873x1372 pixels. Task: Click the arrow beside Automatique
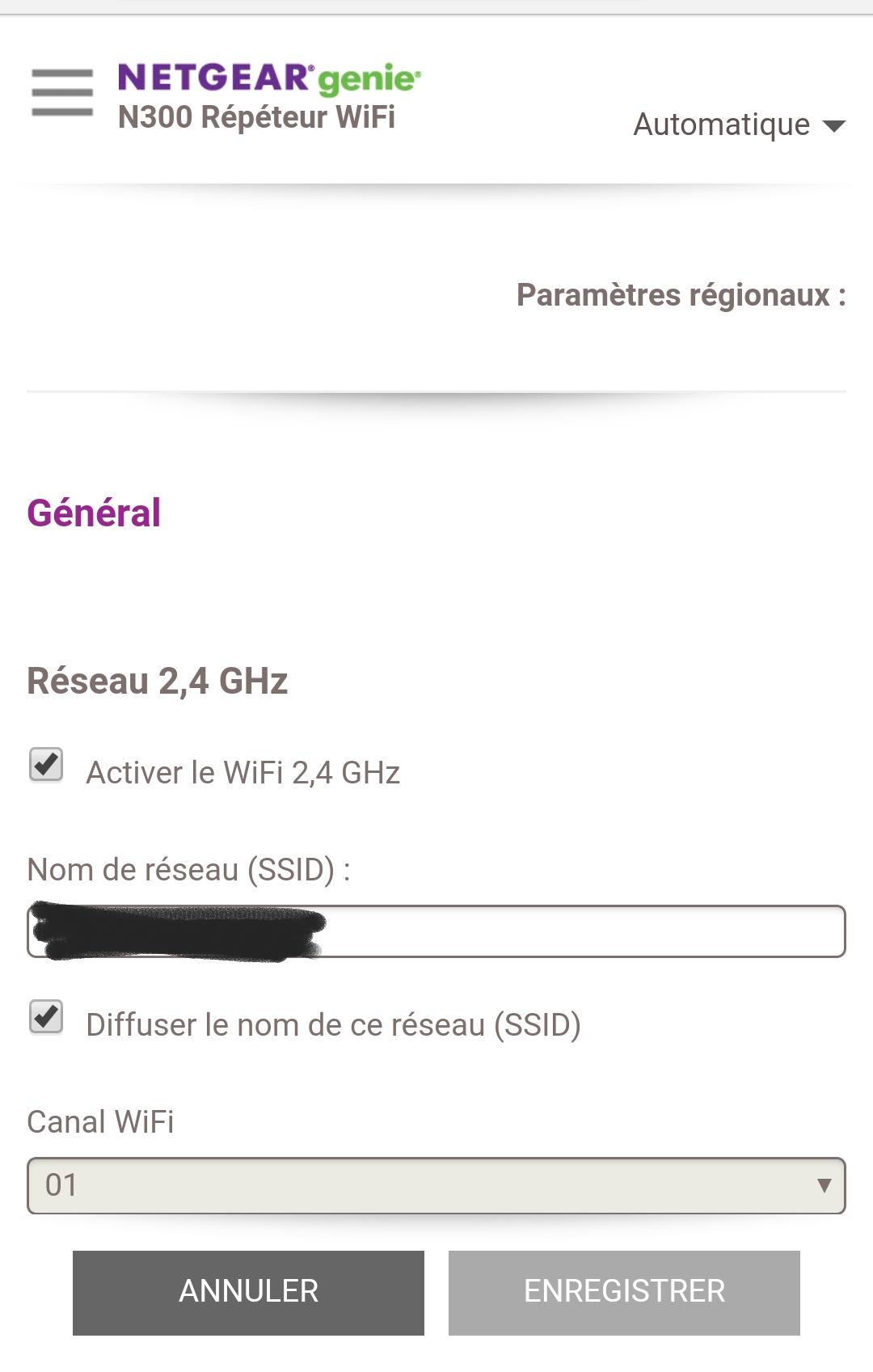pyautogui.click(x=833, y=126)
